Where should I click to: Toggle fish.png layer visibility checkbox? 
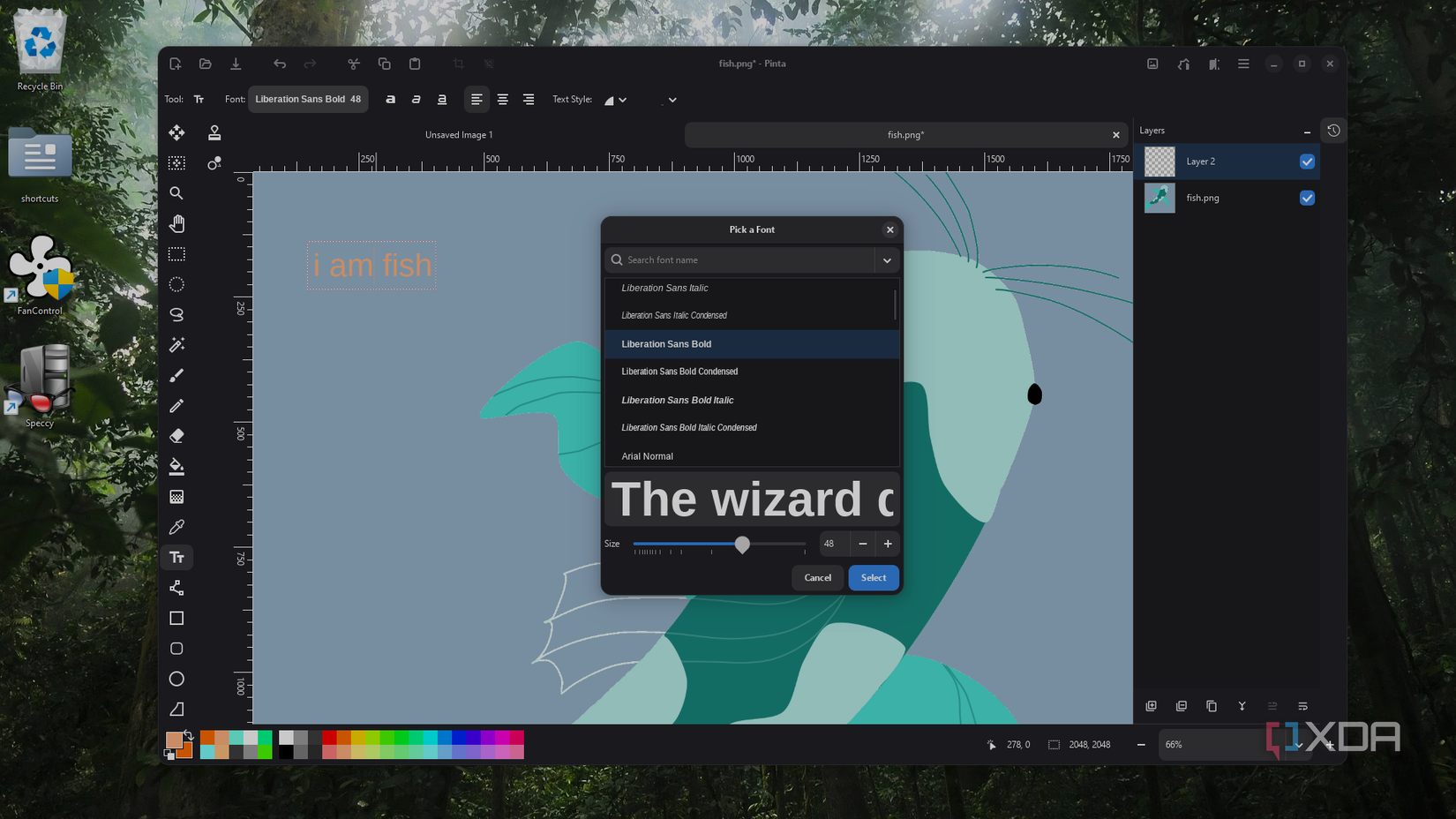pyautogui.click(x=1307, y=198)
